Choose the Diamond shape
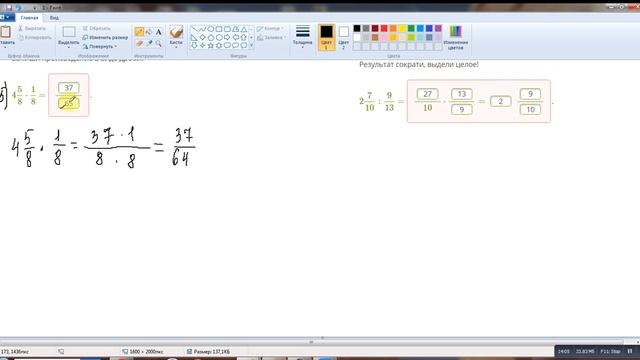This screenshot has width=640, height=360. click(202, 37)
